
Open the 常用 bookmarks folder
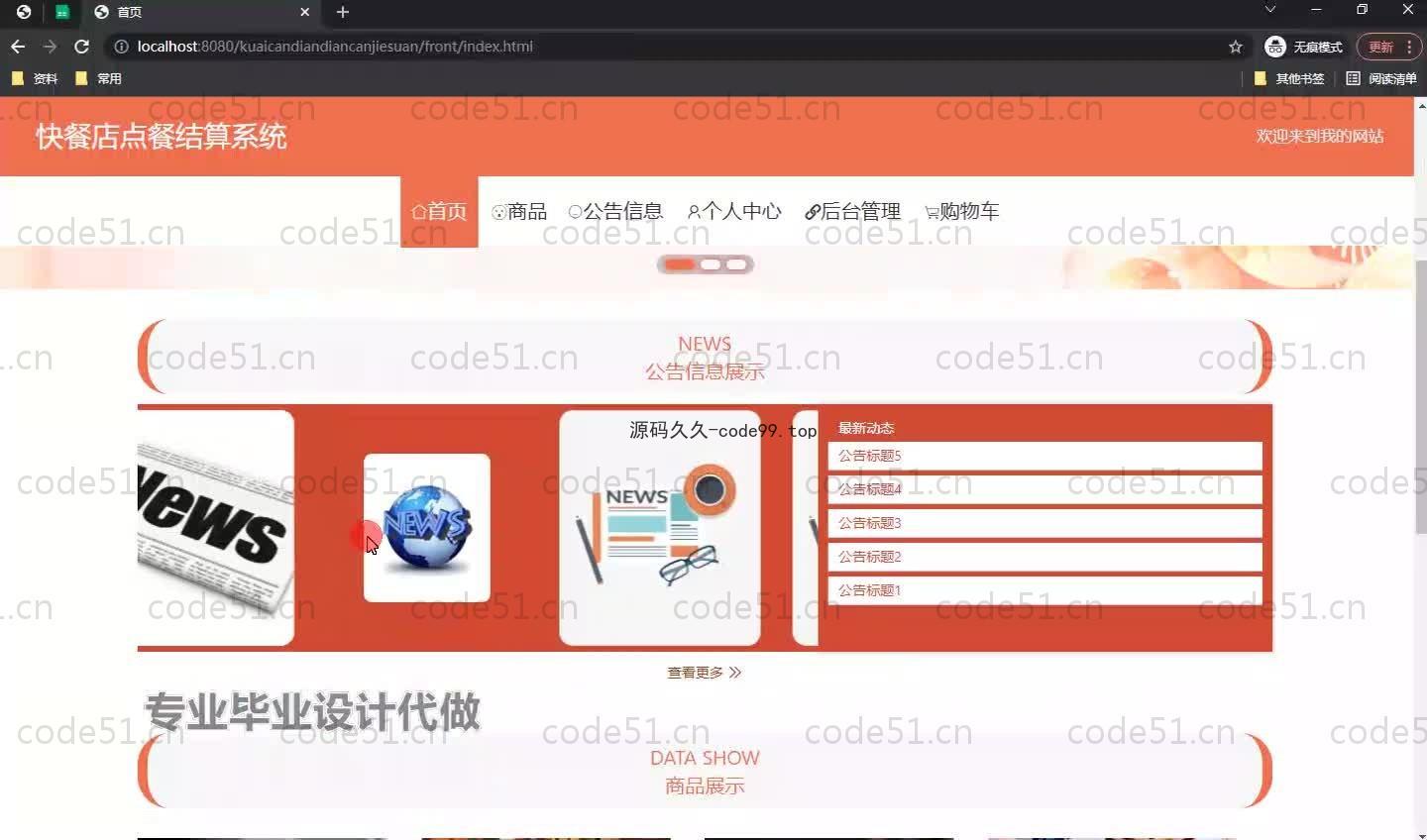[x=98, y=78]
